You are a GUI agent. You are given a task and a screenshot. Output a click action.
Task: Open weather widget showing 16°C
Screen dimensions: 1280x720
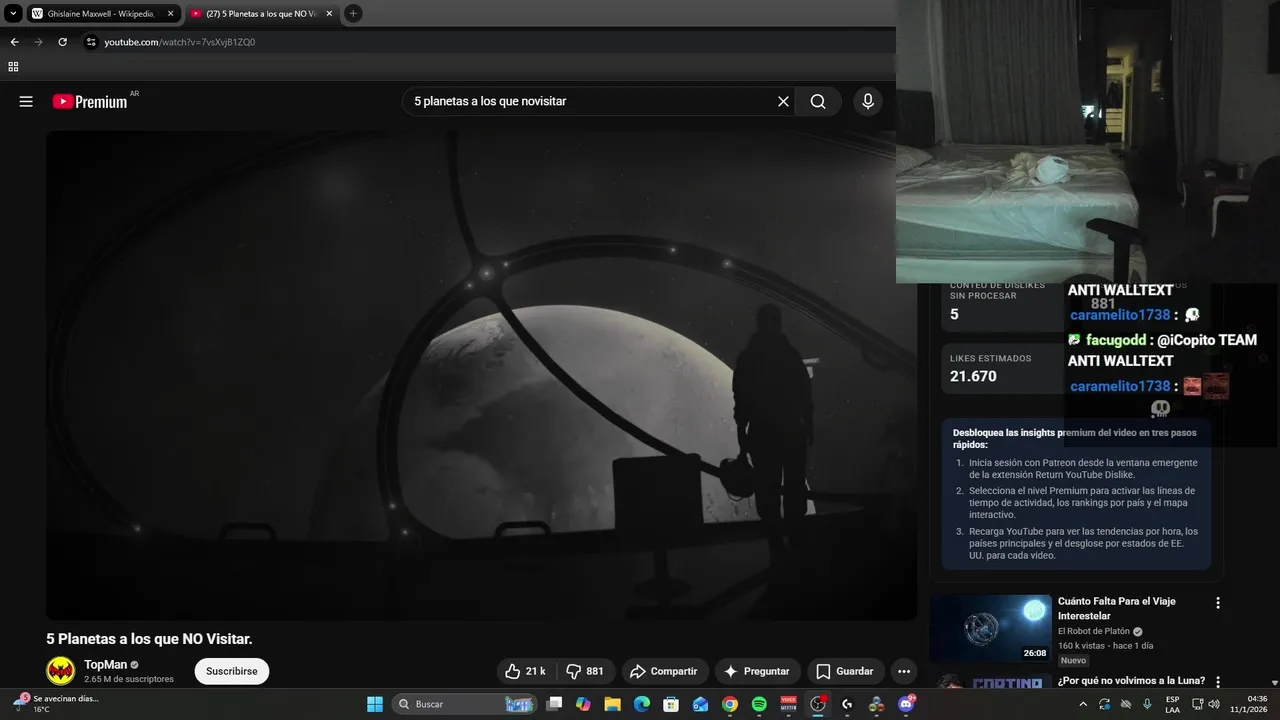pyautogui.click(x=58, y=704)
